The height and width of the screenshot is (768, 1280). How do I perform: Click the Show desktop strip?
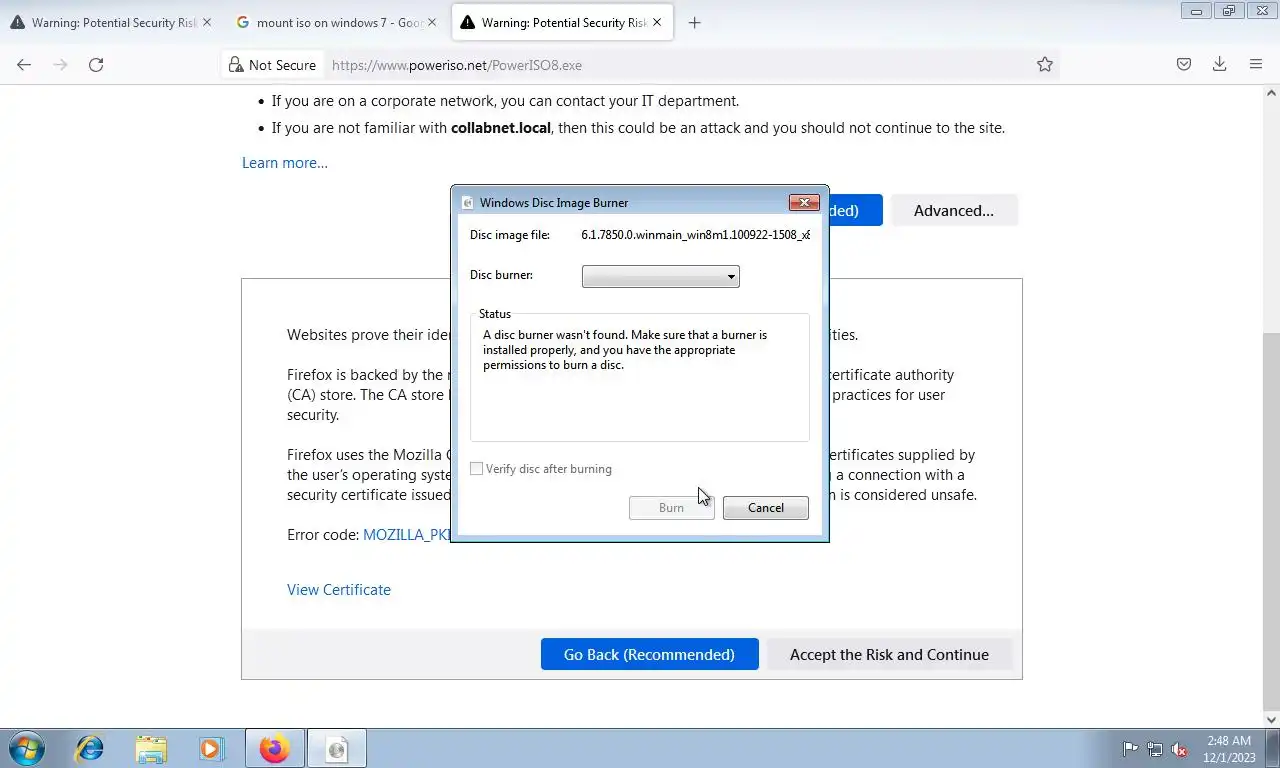(1273, 748)
